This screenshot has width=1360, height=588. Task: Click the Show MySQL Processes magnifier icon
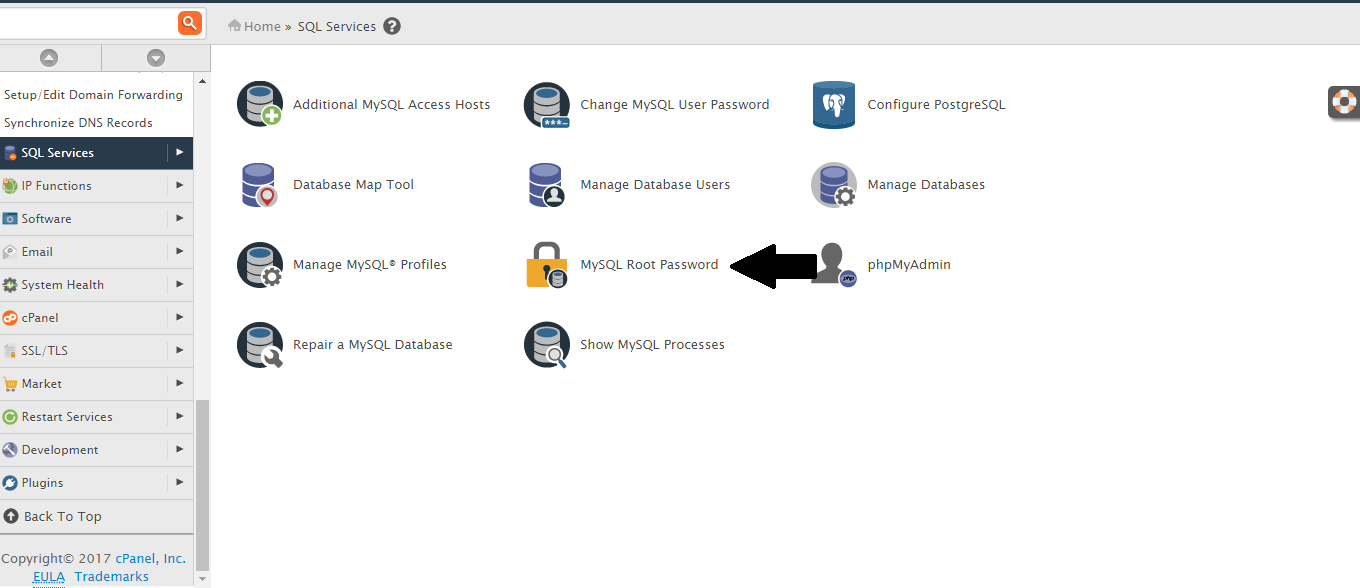point(547,345)
